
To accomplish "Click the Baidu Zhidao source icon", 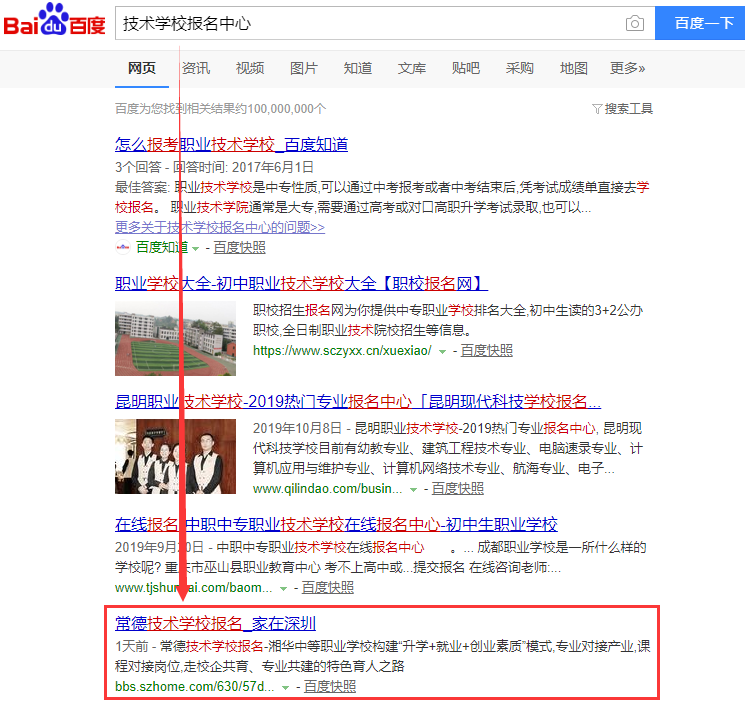I will pyautogui.click(x=123, y=247).
